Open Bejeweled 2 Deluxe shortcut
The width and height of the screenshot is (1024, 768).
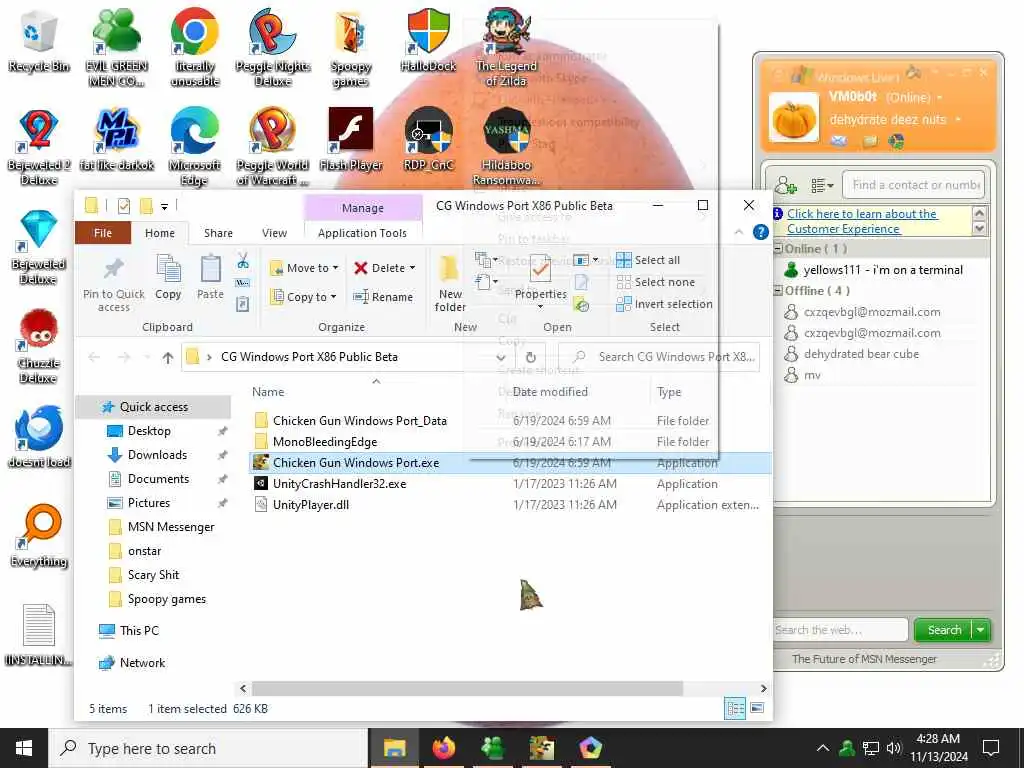39,146
